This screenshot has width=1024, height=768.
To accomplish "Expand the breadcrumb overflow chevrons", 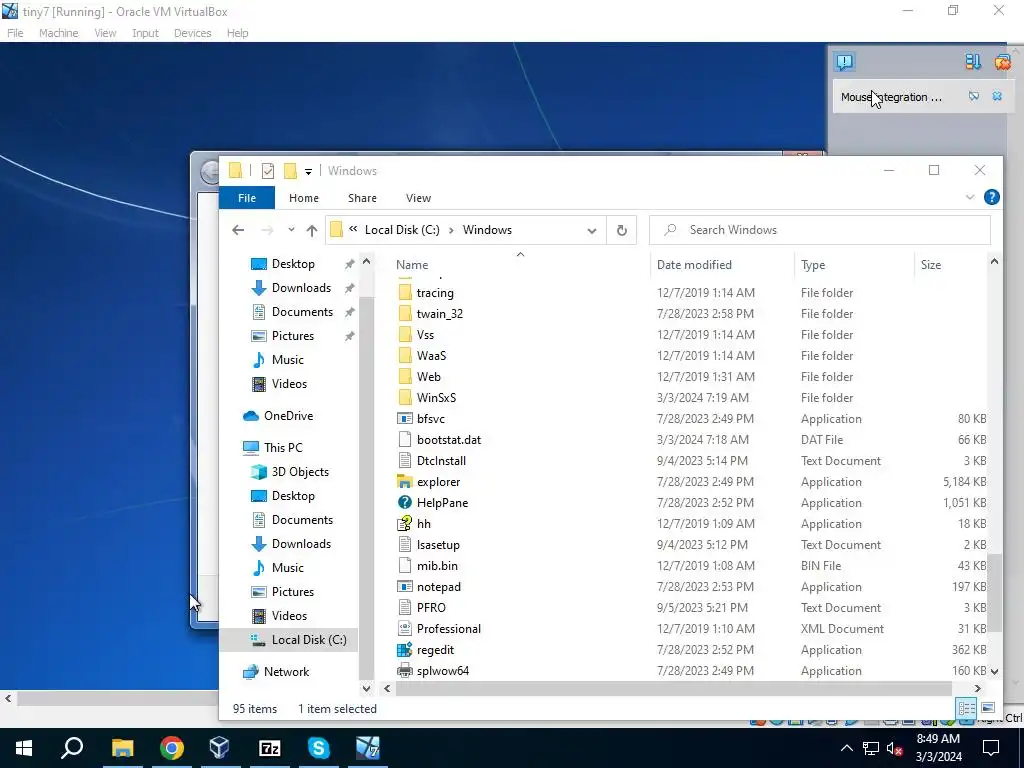I will (353, 229).
